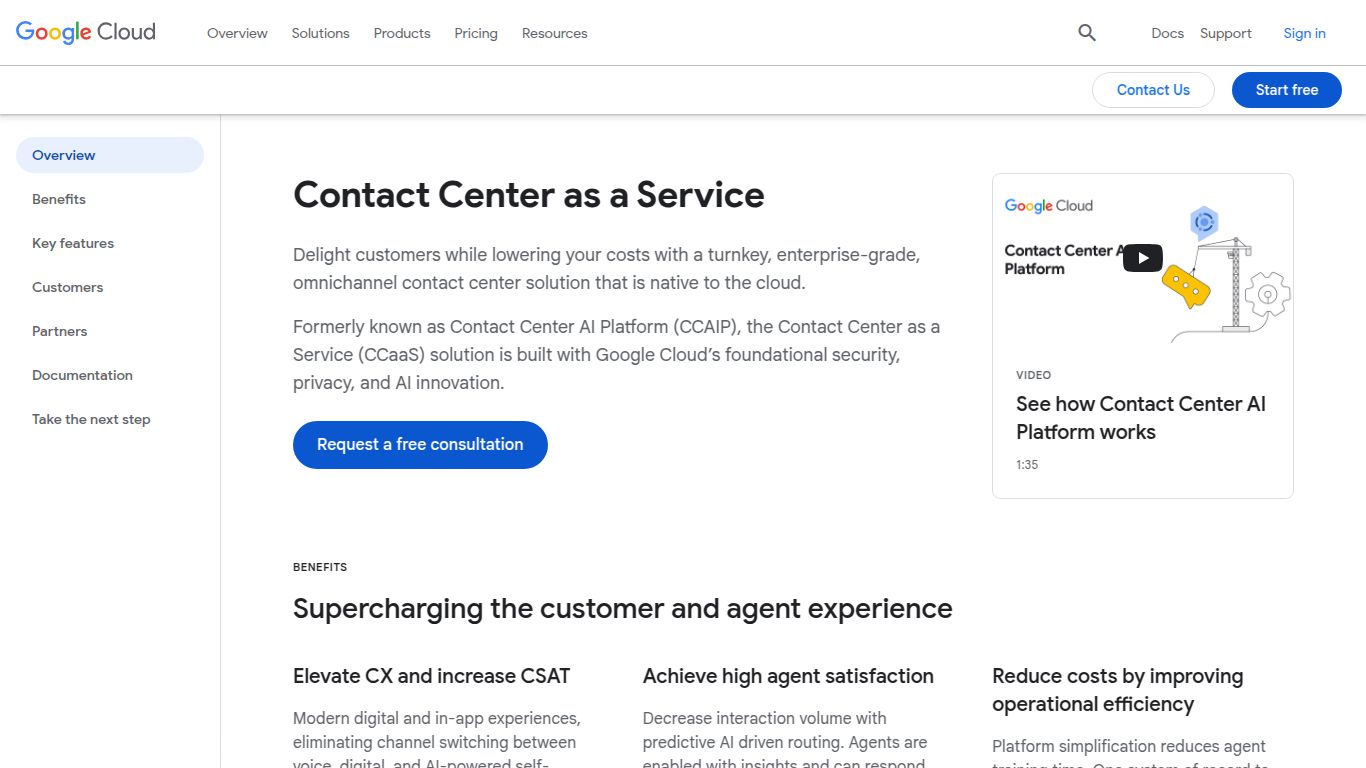Select Customers in the sidebar
Screen dimensions: 1366x768
click(67, 287)
